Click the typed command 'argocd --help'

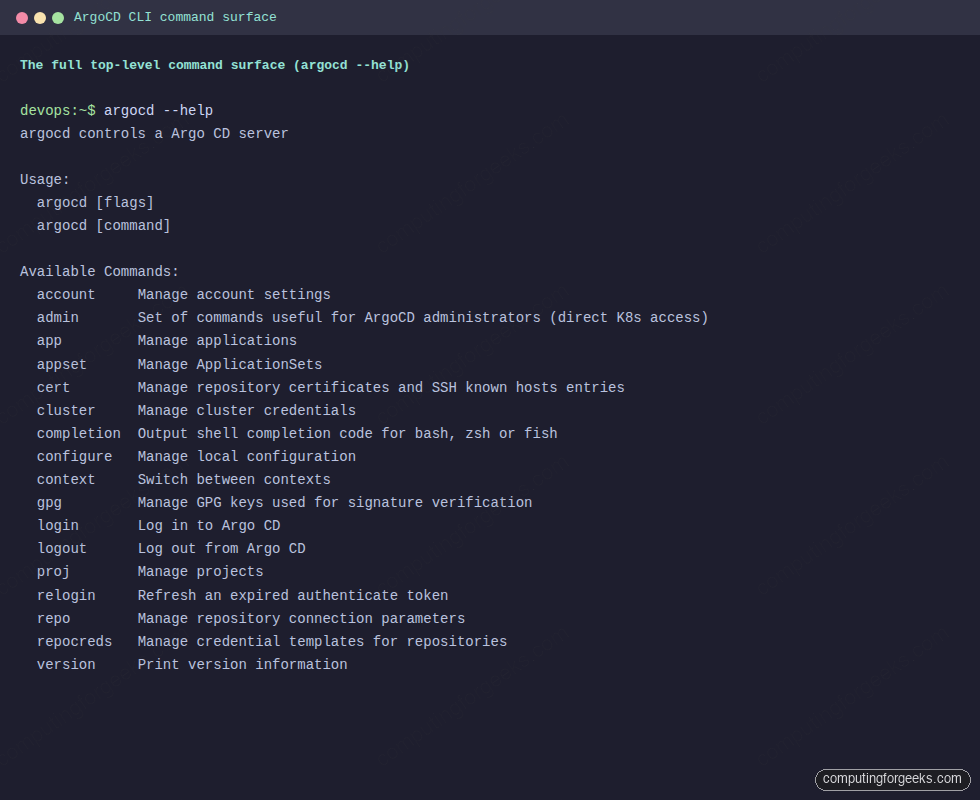pos(158,111)
